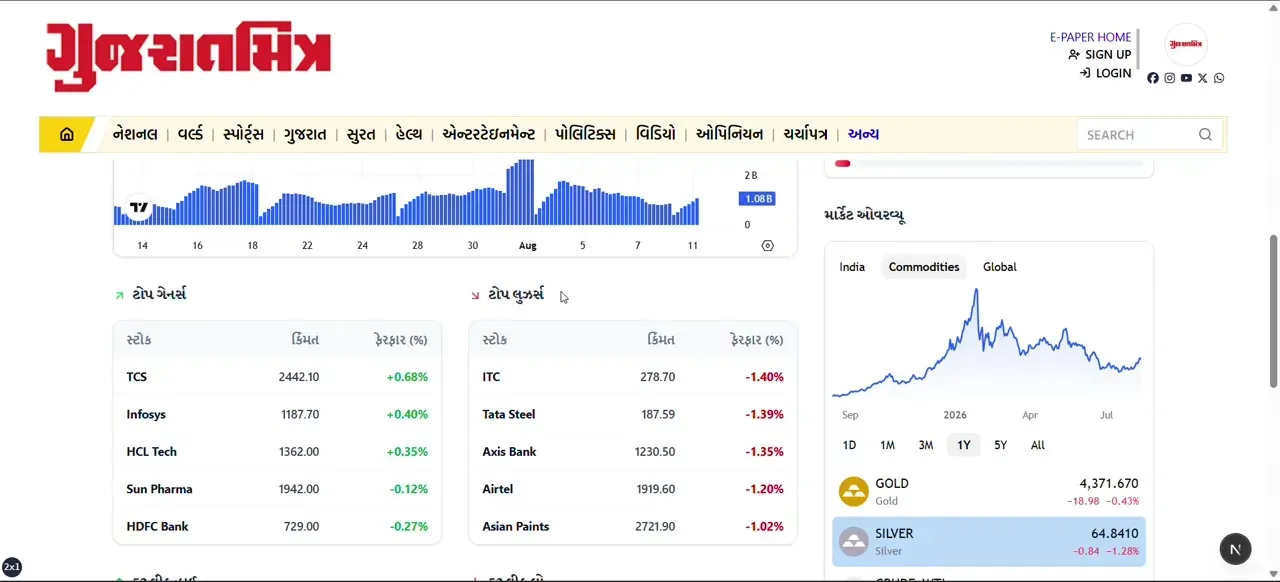Set the chart range to 1D
Image resolution: width=1280 pixels, height=582 pixels.
tap(849, 445)
